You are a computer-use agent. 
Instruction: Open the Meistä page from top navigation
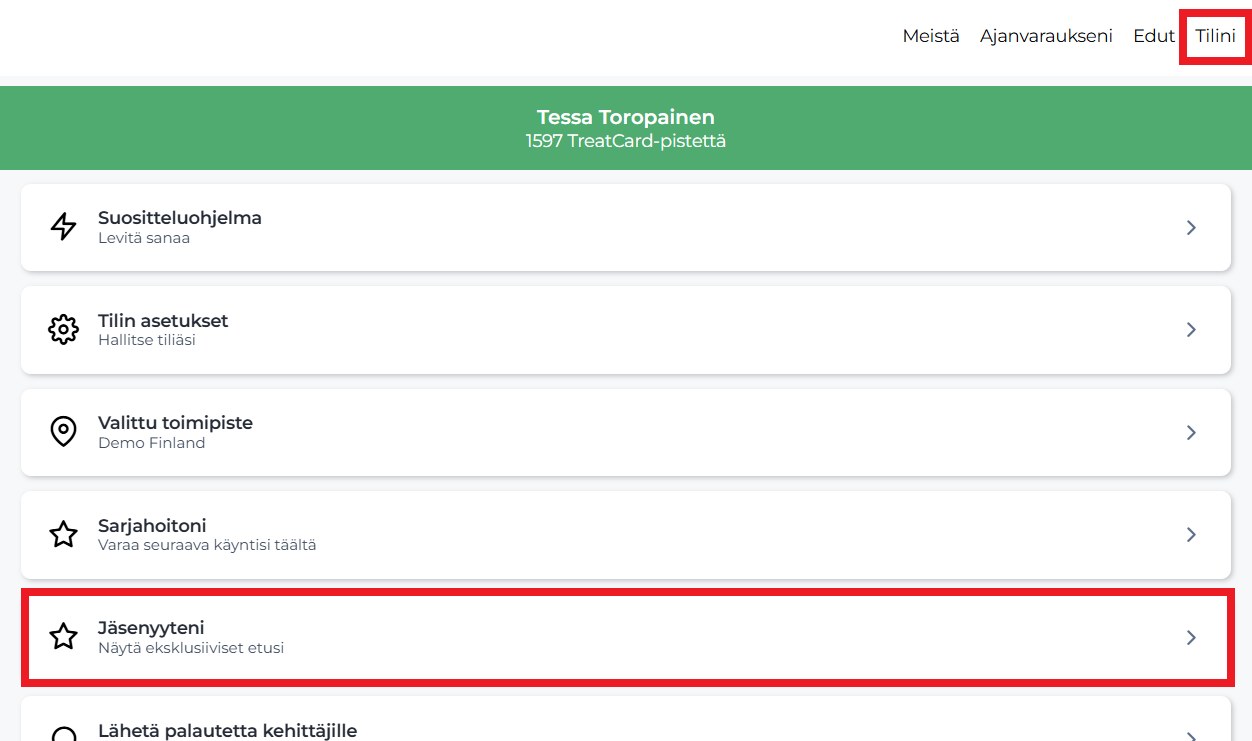point(930,36)
